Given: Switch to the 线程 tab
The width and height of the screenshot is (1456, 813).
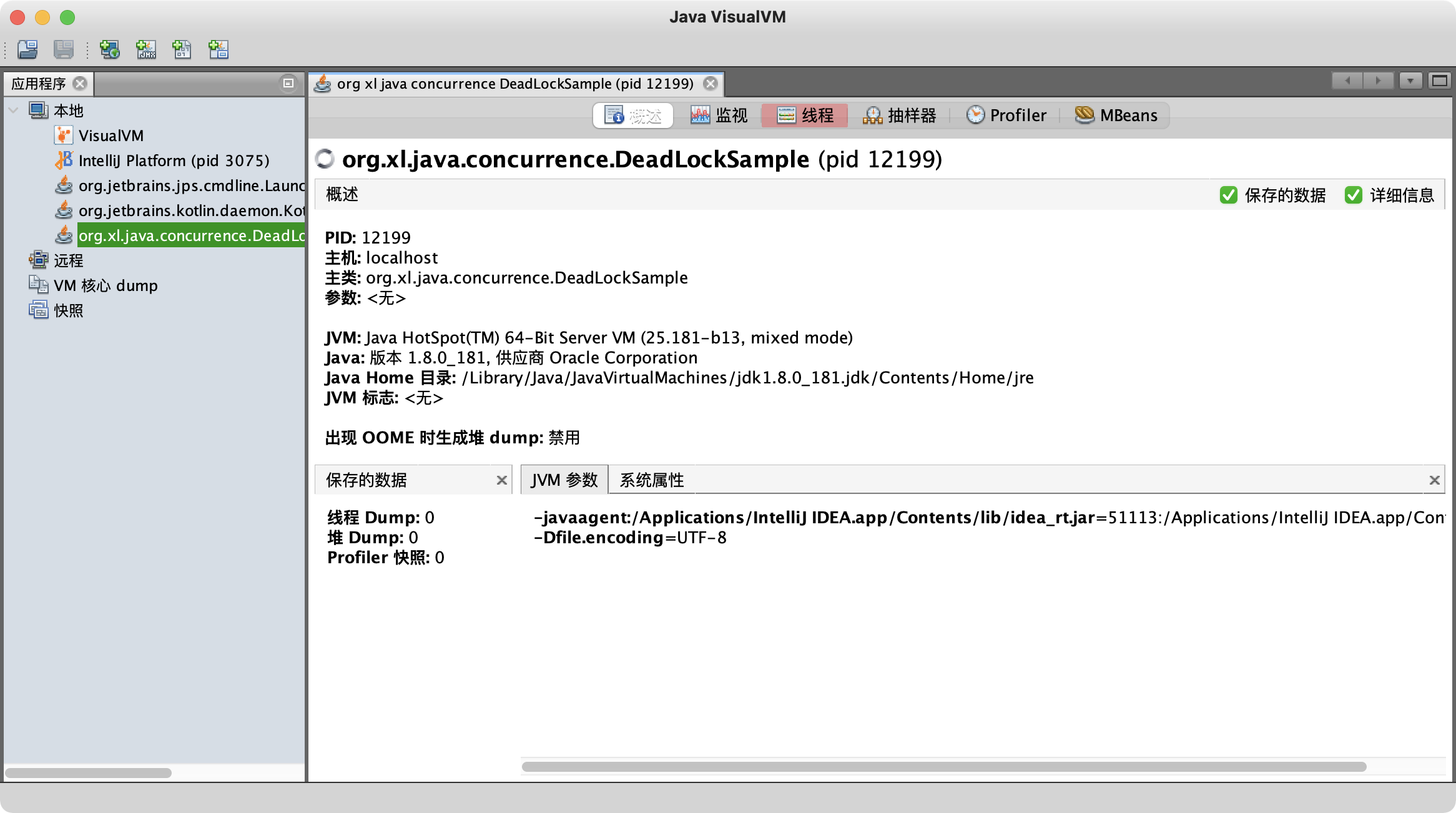Looking at the screenshot, I should click(x=805, y=116).
